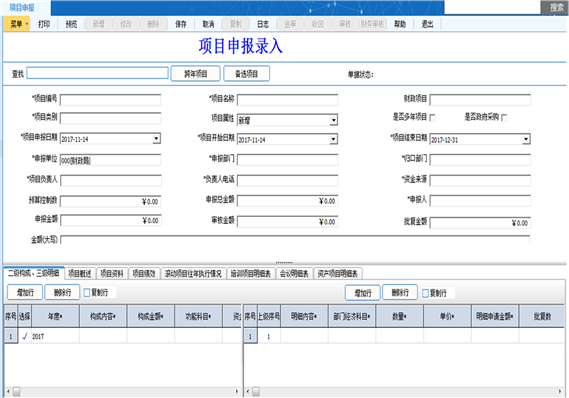Click the 跨年项目 button

pyautogui.click(x=195, y=74)
